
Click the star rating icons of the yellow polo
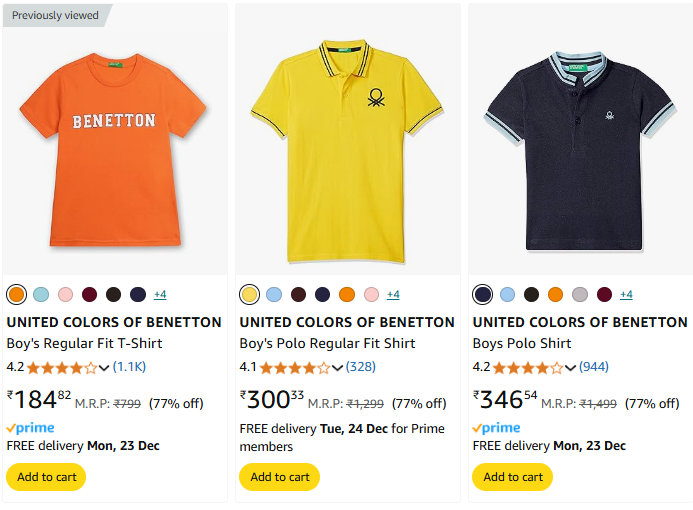pyautogui.click(x=295, y=368)
